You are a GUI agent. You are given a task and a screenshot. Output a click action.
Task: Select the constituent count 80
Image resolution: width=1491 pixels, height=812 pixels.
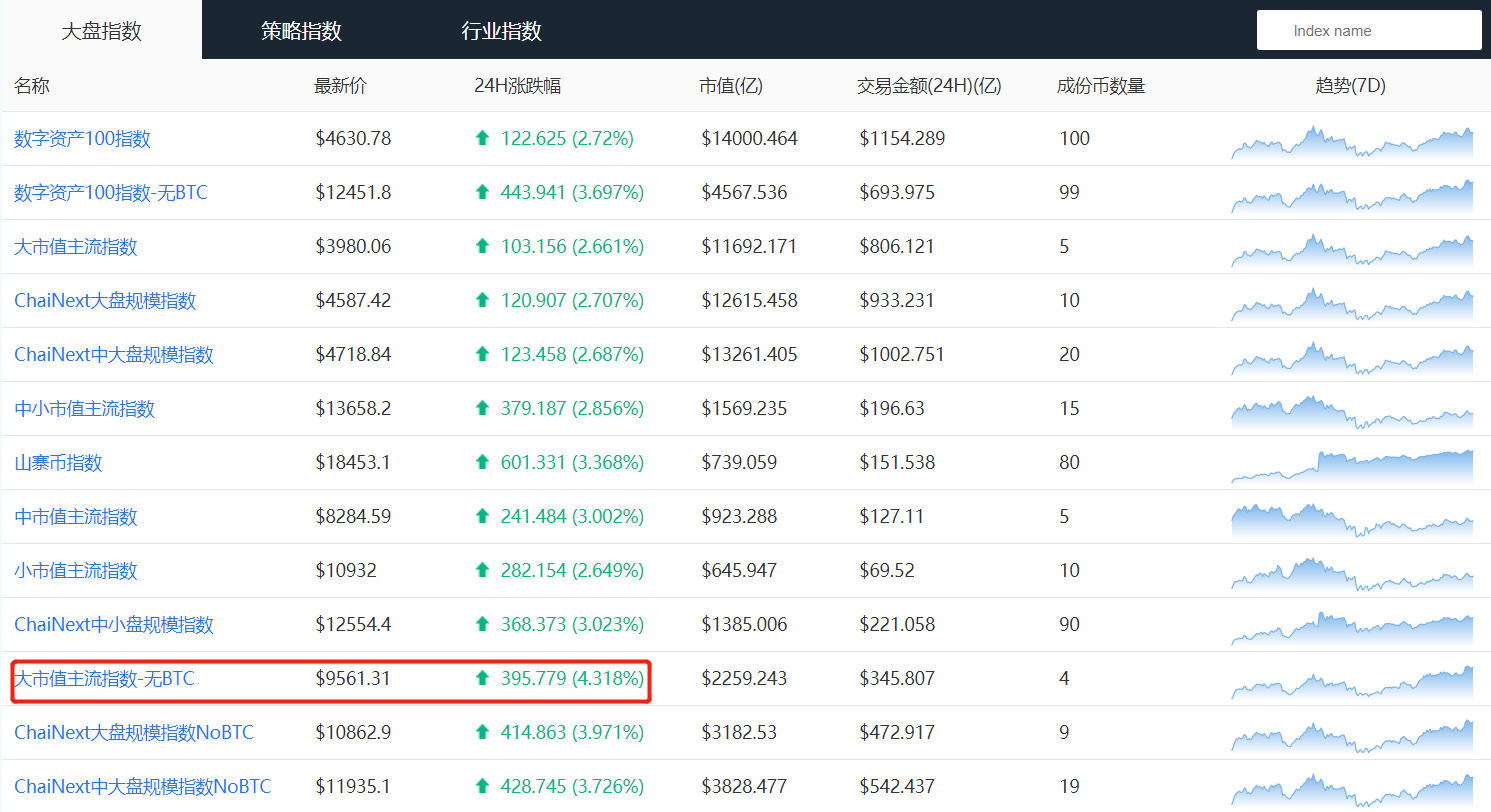click(x=1070, y=463)
